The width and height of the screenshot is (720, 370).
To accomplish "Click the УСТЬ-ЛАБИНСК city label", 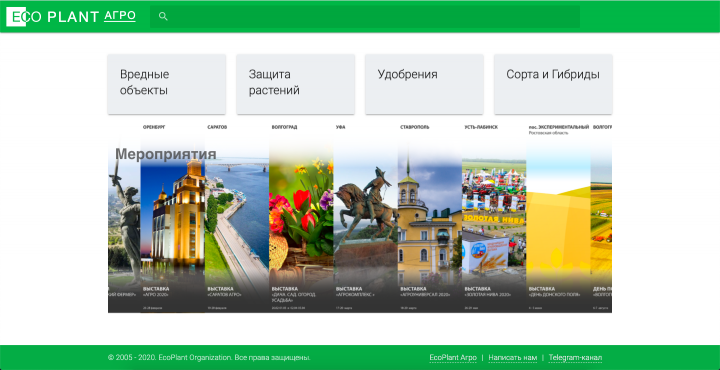I will (481, 127).
